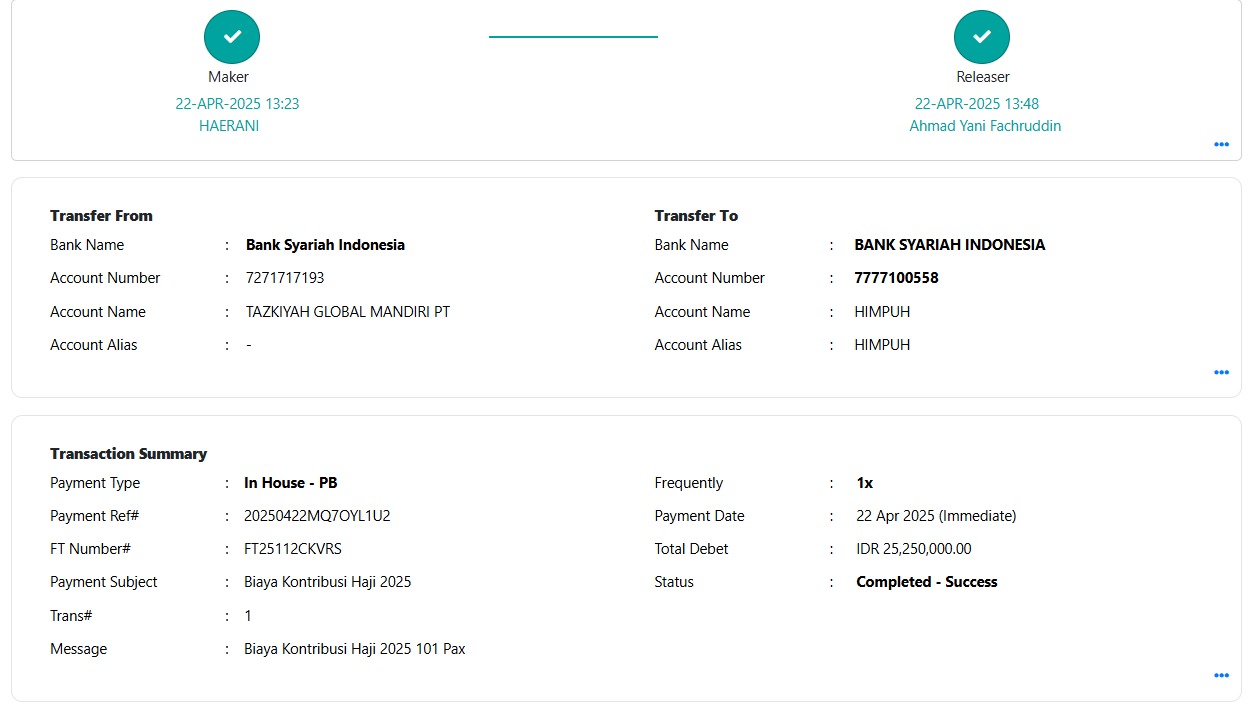Click payment date 22 Apr 2025 (Immediate)
Screen dimensions: 1255x710
click(936, 516)
